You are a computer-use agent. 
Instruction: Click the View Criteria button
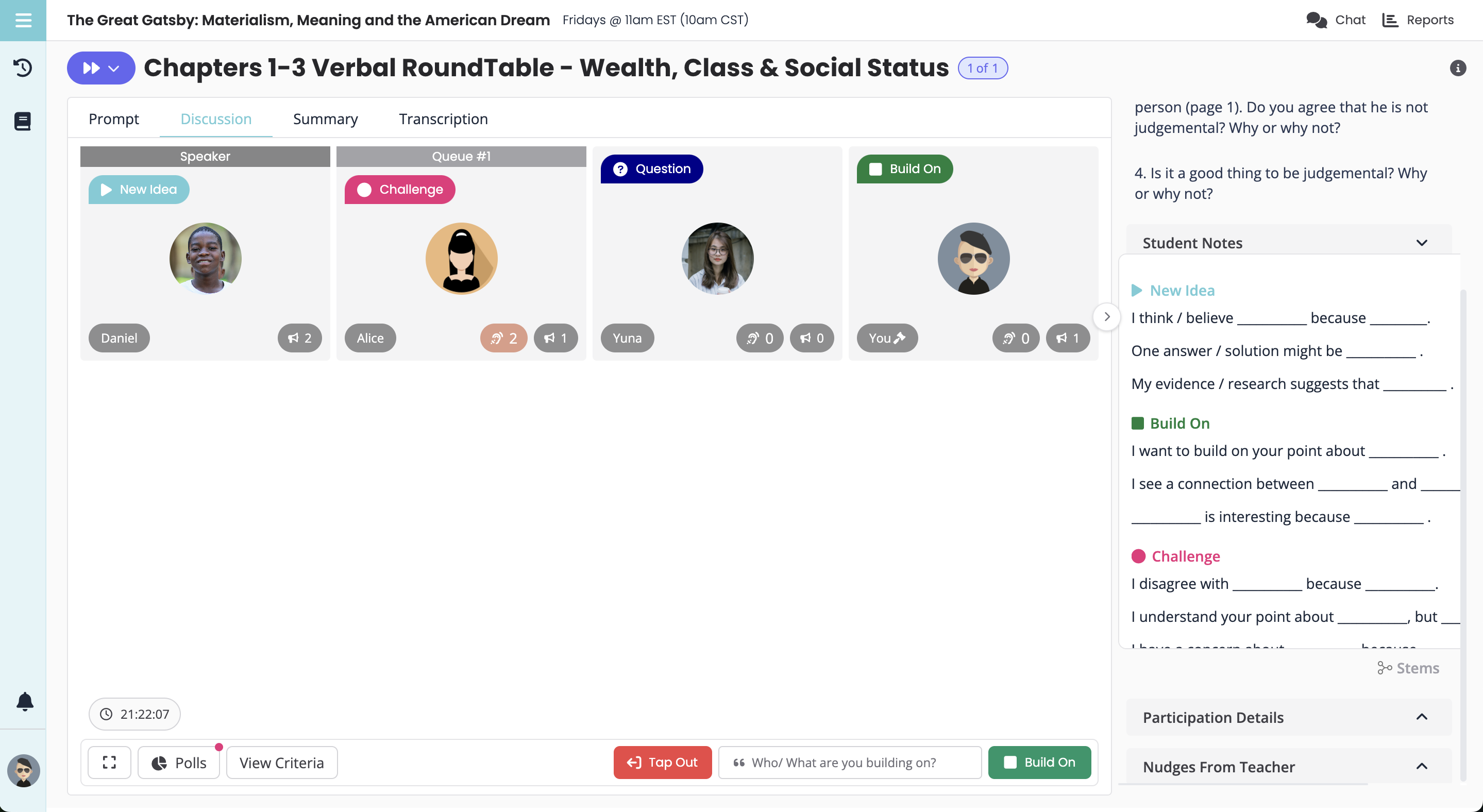pyautogui.click(x=281, y=763)
